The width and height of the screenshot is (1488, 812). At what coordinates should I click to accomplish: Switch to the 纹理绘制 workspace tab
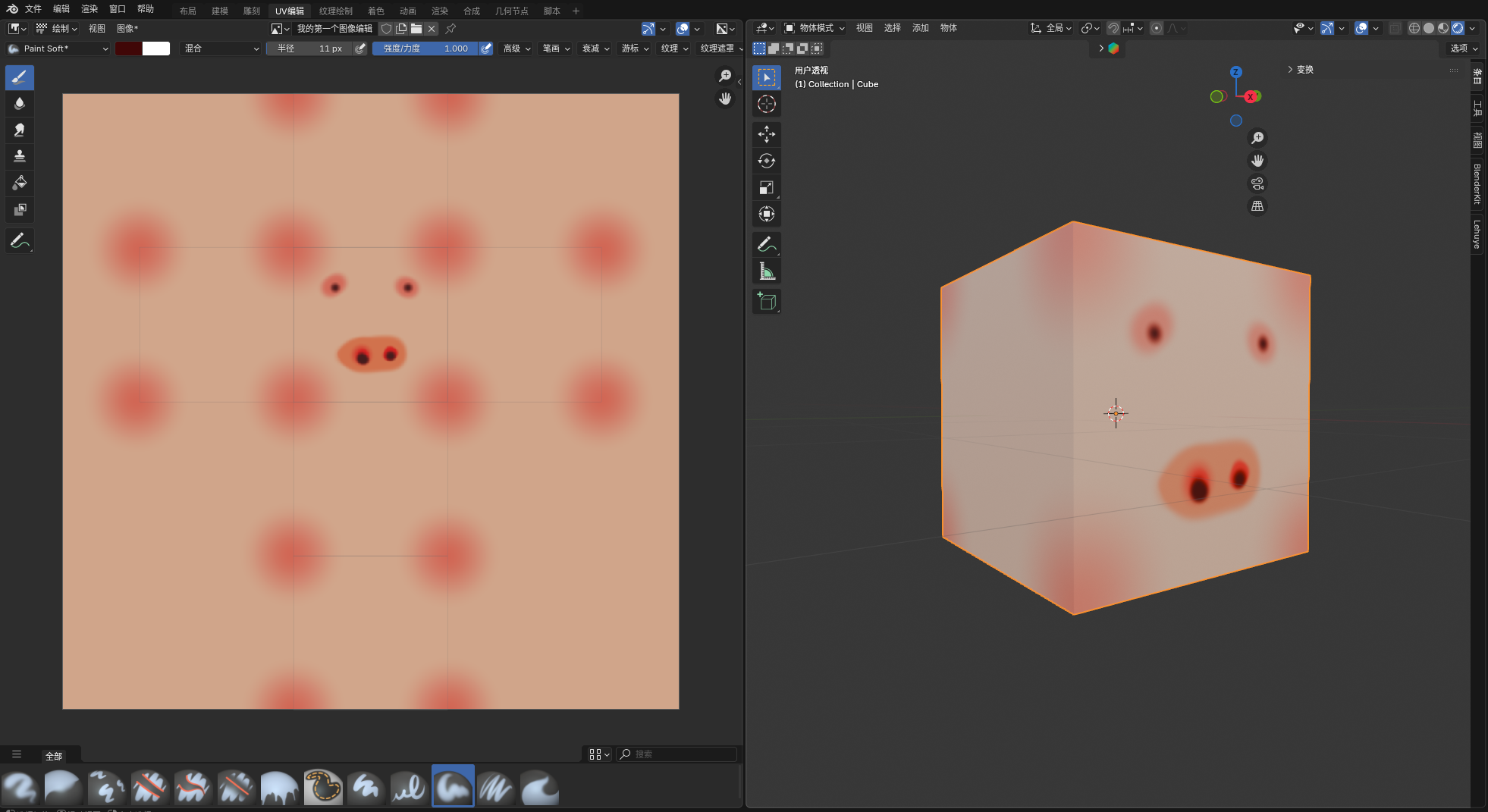336,11
